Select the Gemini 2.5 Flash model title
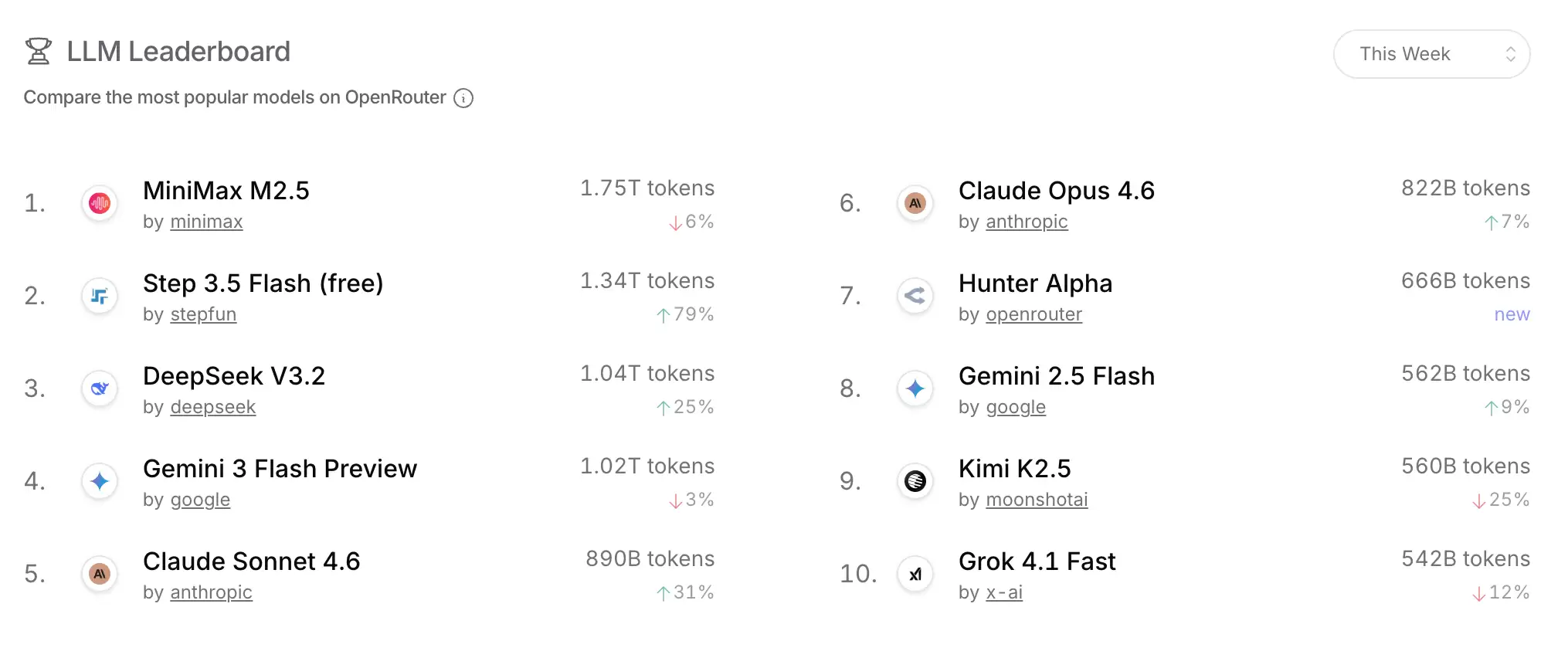 coord(1056,376)
